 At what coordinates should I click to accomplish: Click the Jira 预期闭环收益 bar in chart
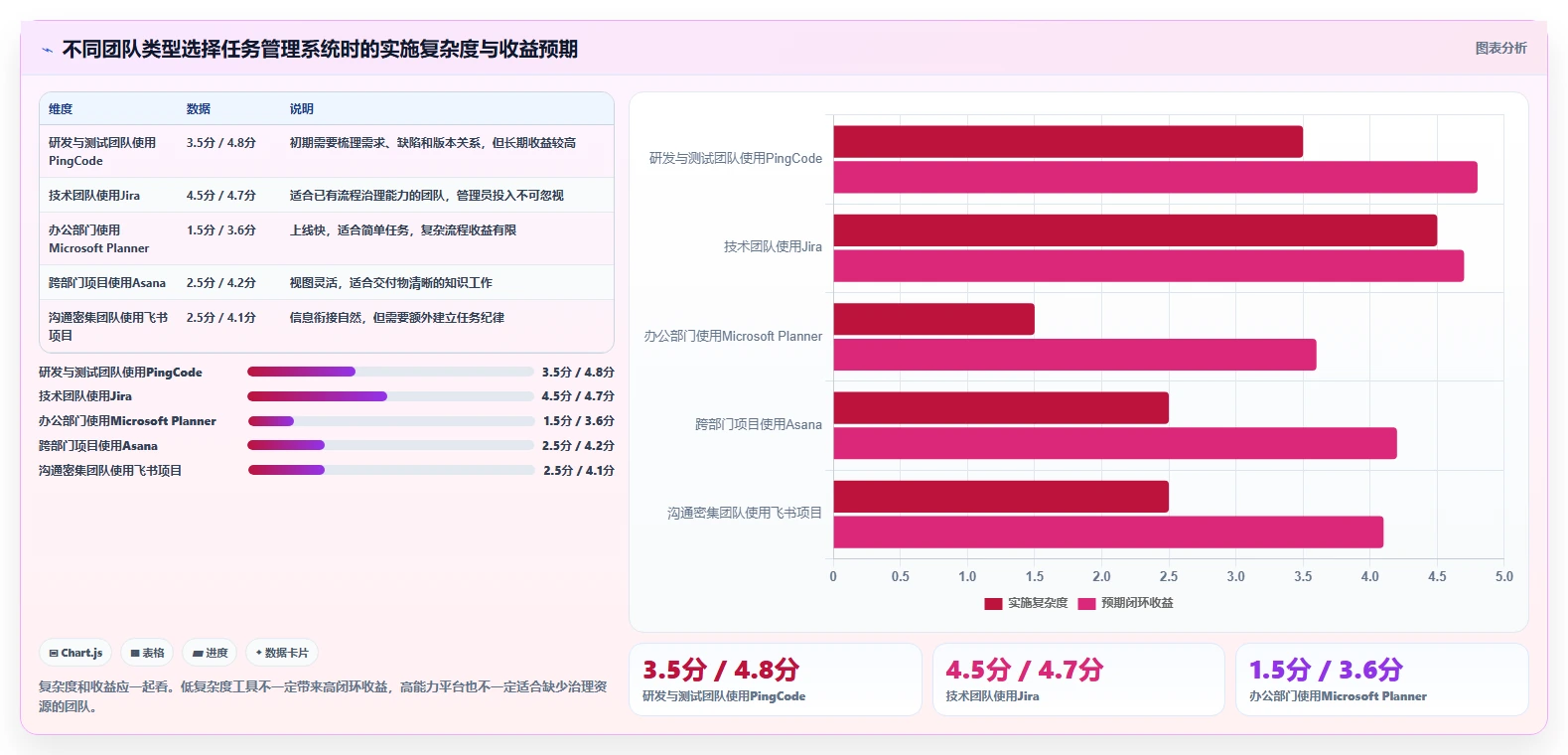point(1148,265)
